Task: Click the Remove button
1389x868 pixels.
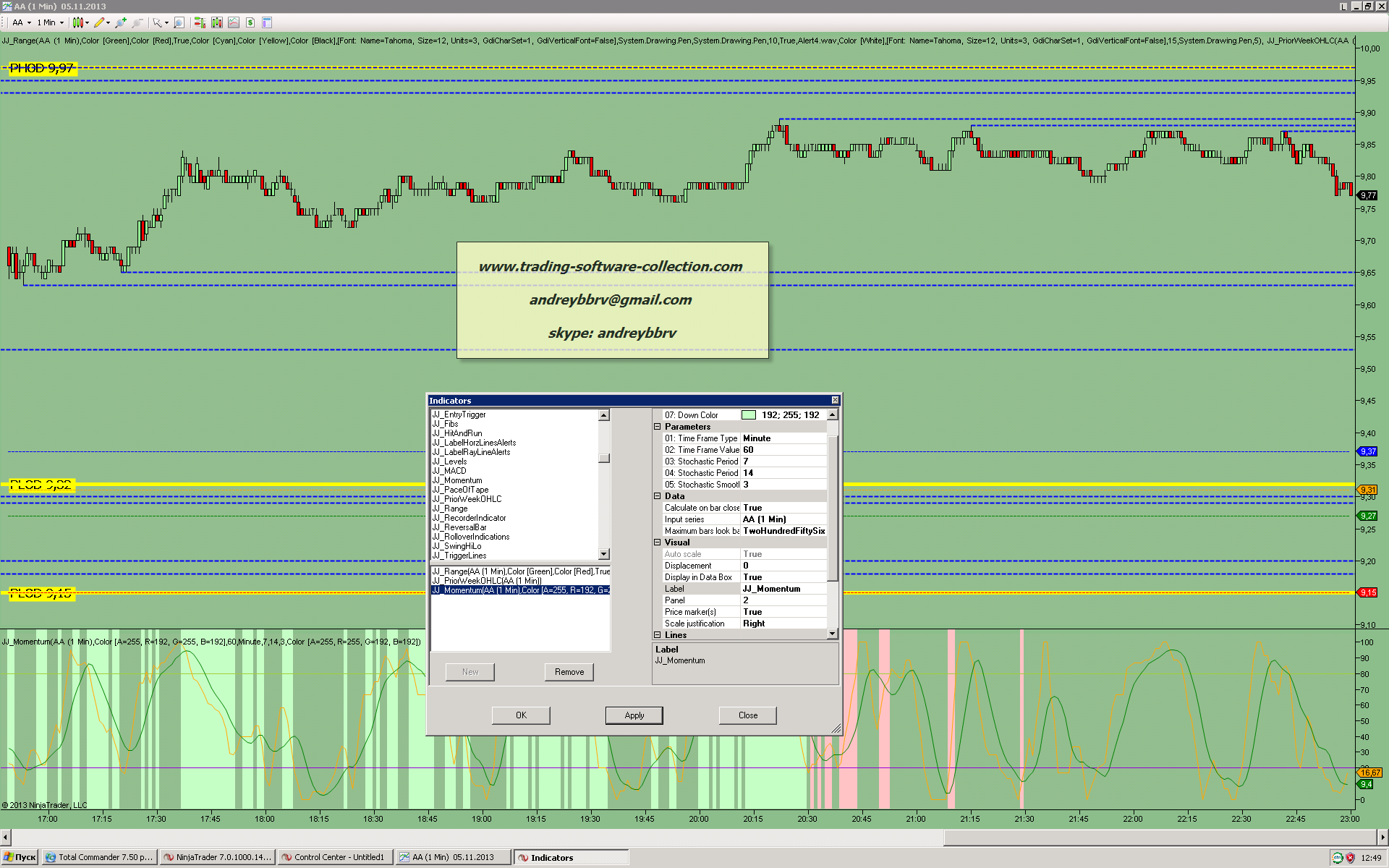Action: point(569,672)
